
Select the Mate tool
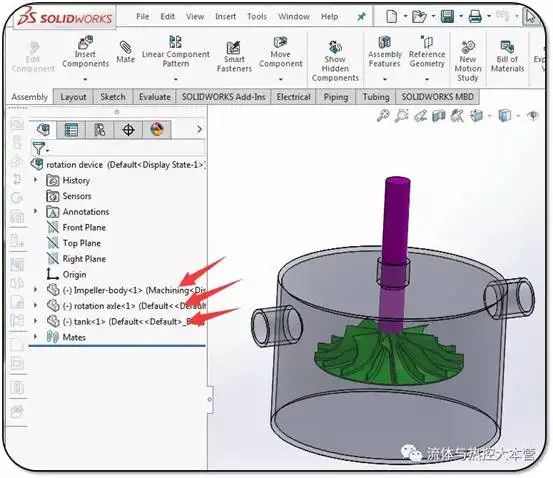126,52
